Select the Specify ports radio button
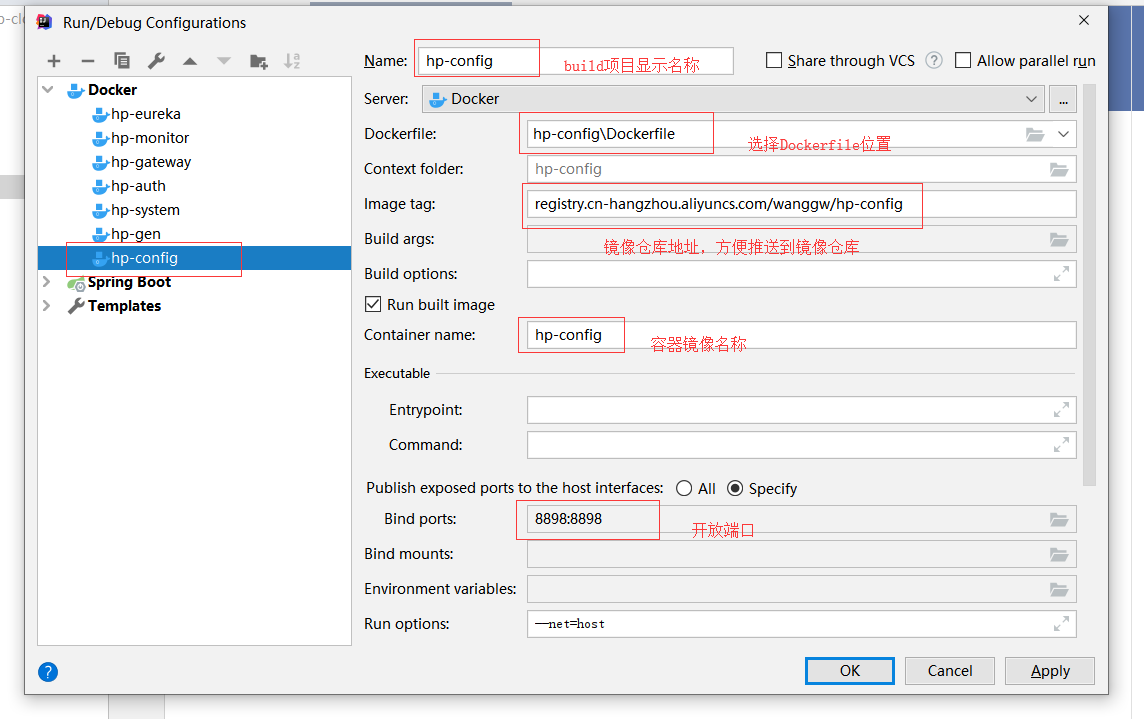 [735, 488]
